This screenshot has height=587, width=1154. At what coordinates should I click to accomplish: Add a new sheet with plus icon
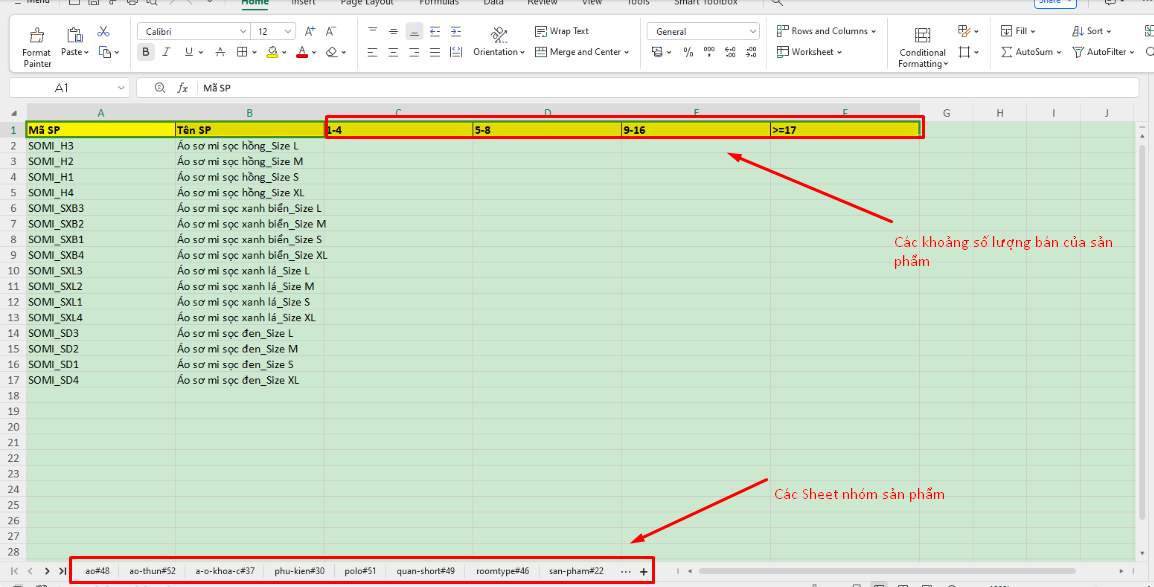point(643,572)
